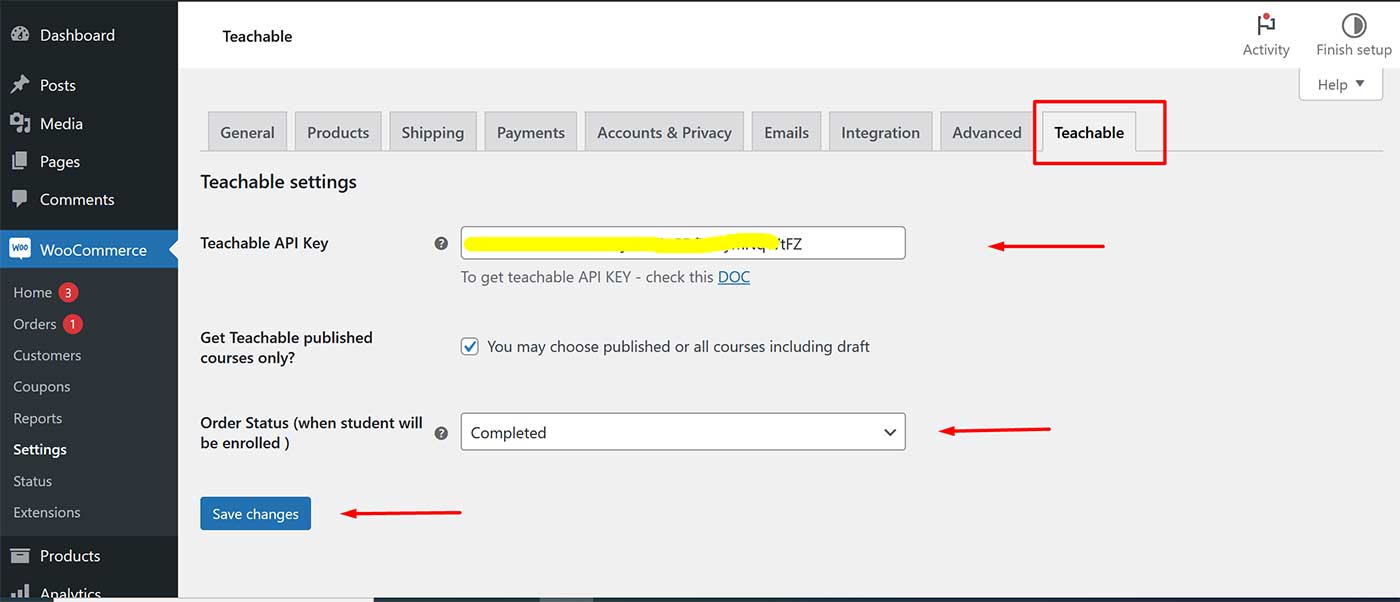Open the Settings submenu item

point(40,450)
